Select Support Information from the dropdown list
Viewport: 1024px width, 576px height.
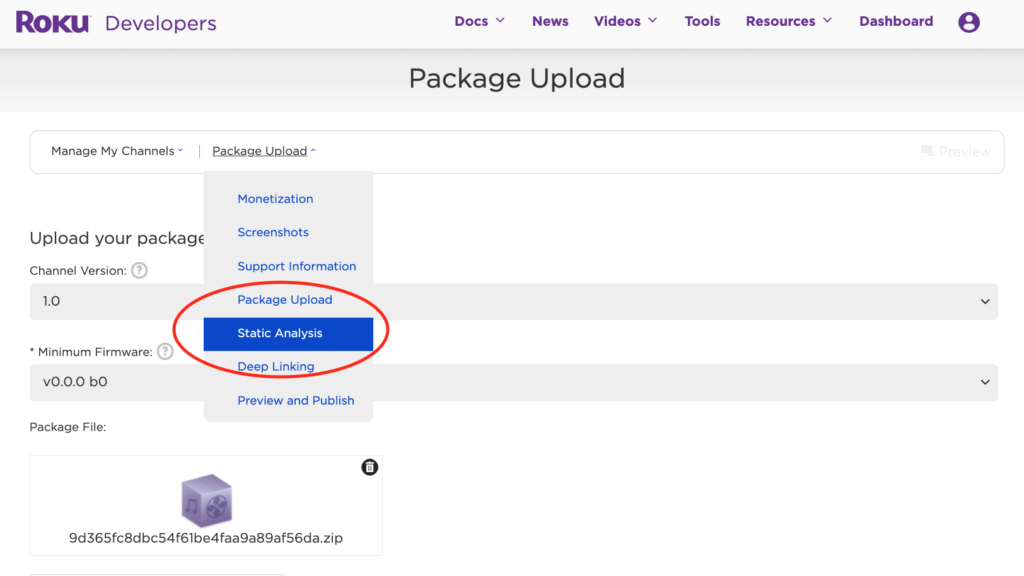pyautogui.click(x=296, y=266)
